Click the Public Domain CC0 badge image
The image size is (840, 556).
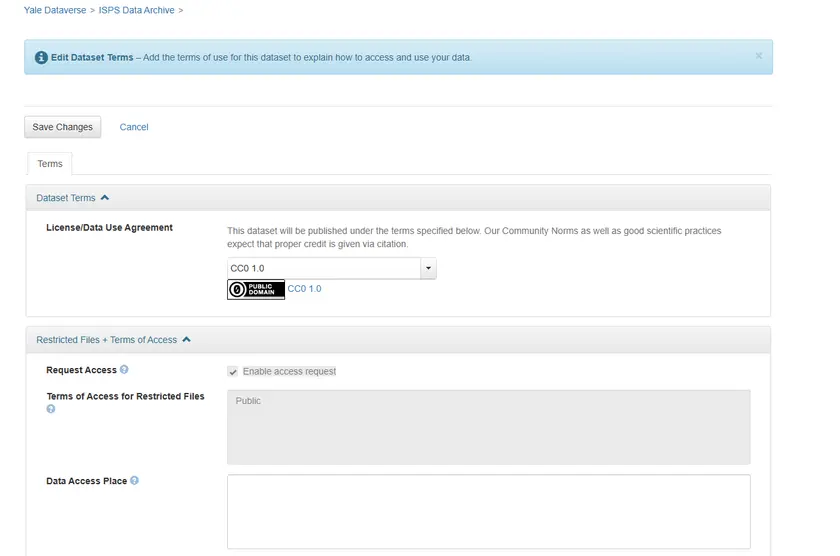point(255,289)
